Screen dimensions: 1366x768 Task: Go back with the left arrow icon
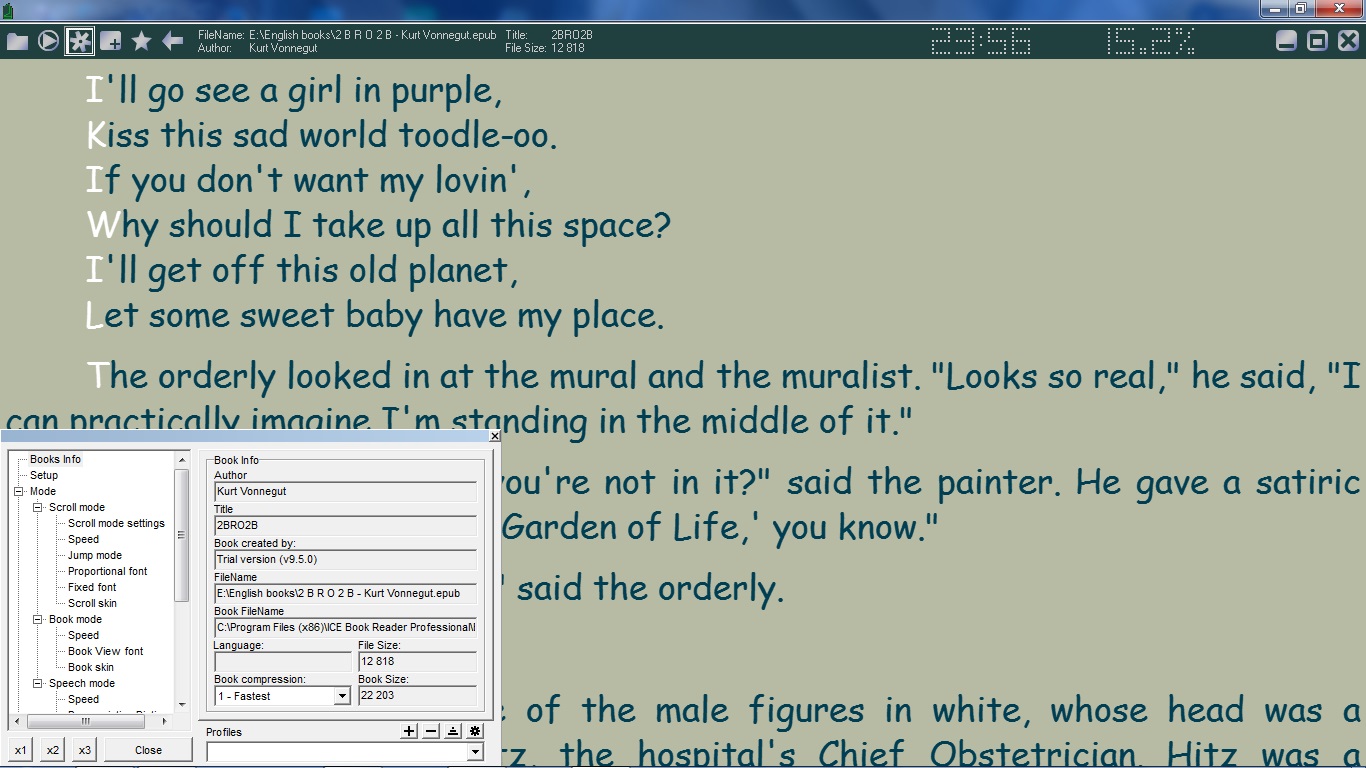click(x=173, y=41)
